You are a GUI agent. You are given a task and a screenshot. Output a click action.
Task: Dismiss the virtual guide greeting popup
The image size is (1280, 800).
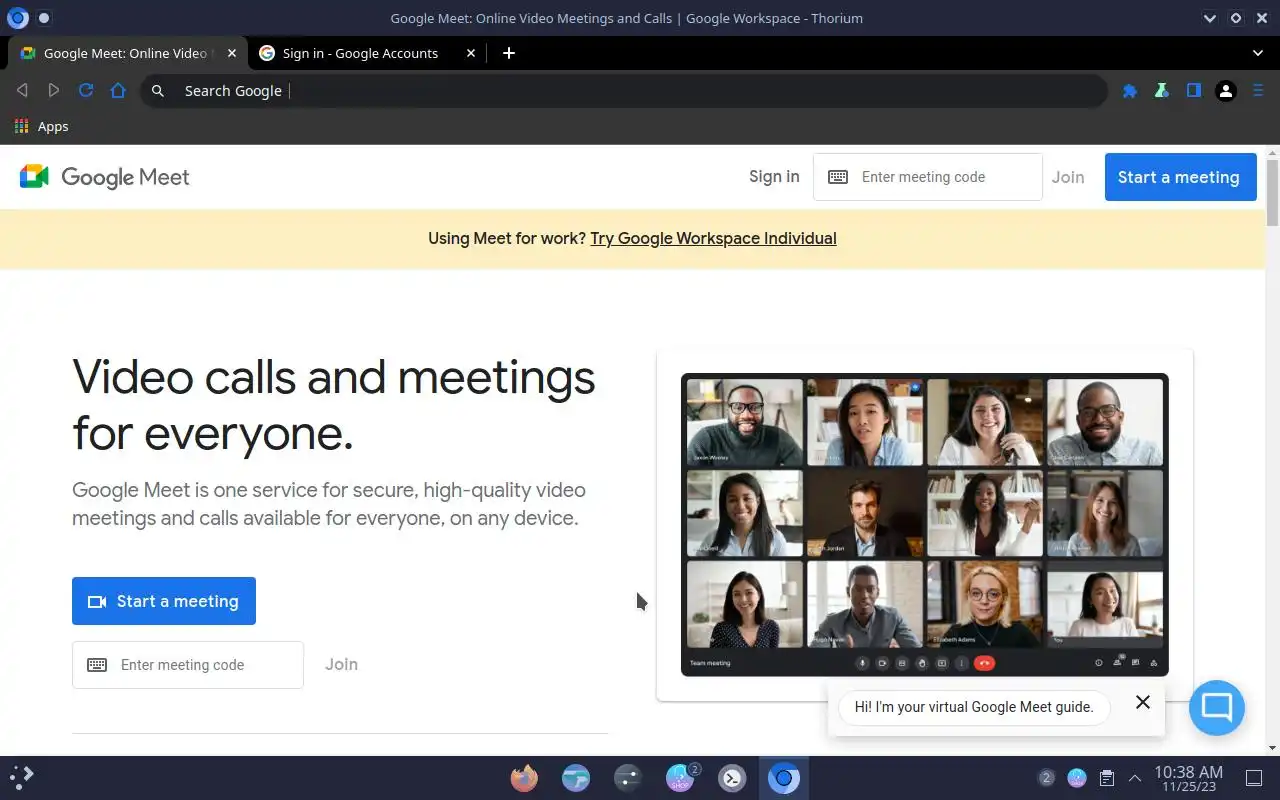pyautogui.click(x=1143, y=702)
